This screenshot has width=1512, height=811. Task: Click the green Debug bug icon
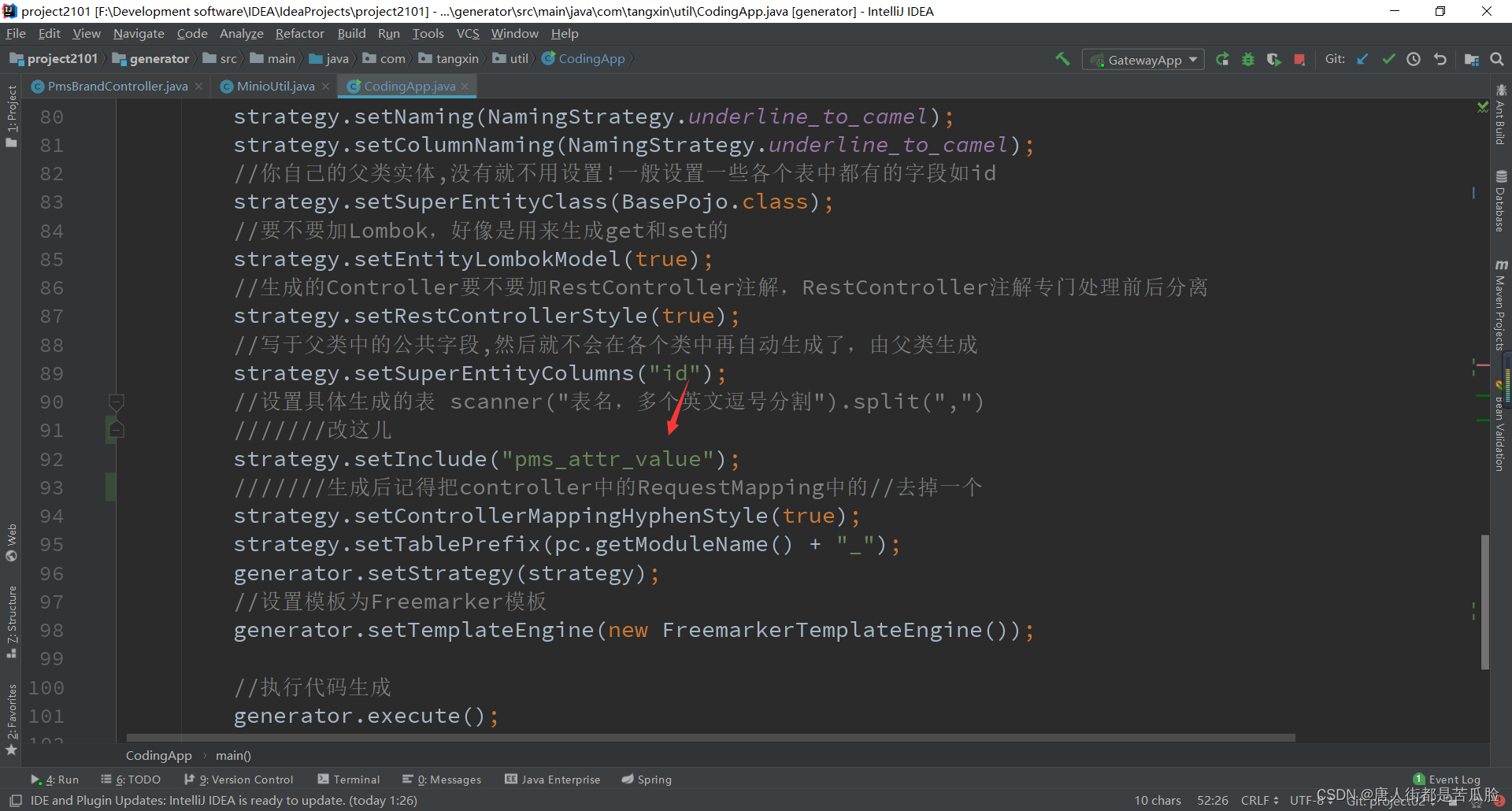1248,59
